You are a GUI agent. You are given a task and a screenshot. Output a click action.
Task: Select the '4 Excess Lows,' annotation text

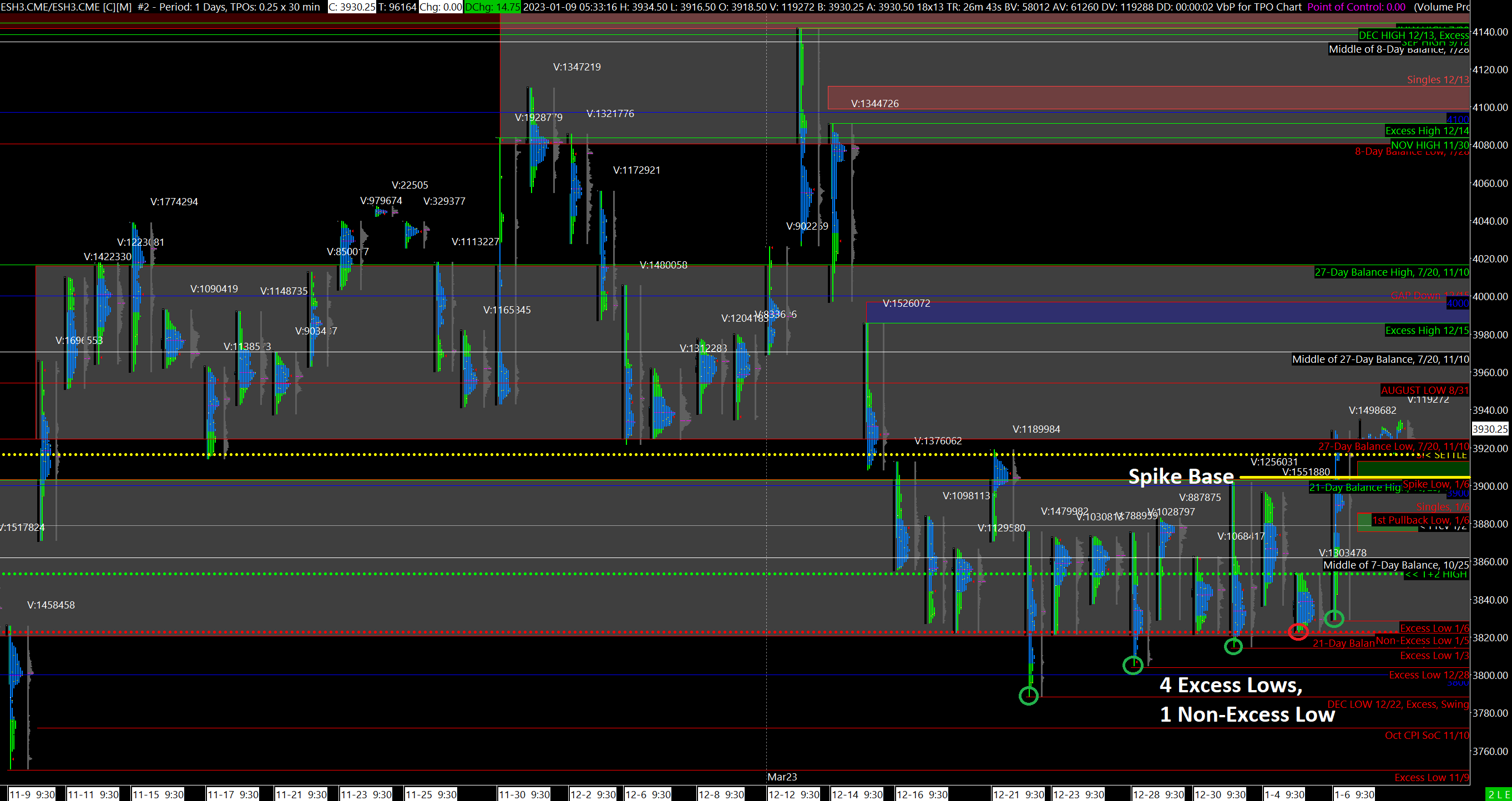pyautogui.click(x=1230, y=685)
